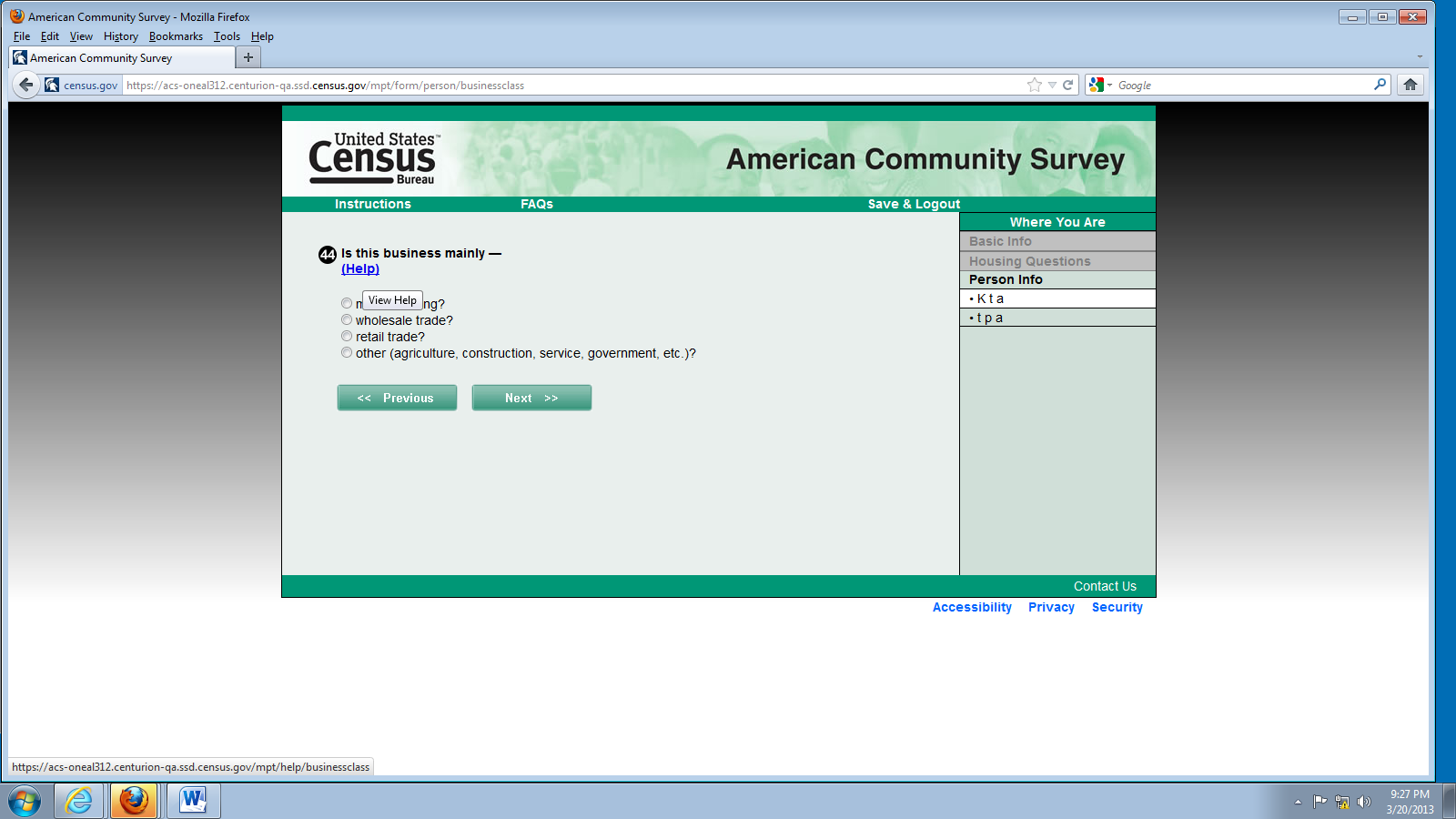Click the Next >> button
1456x819 pixels.
tap(531, 398)
